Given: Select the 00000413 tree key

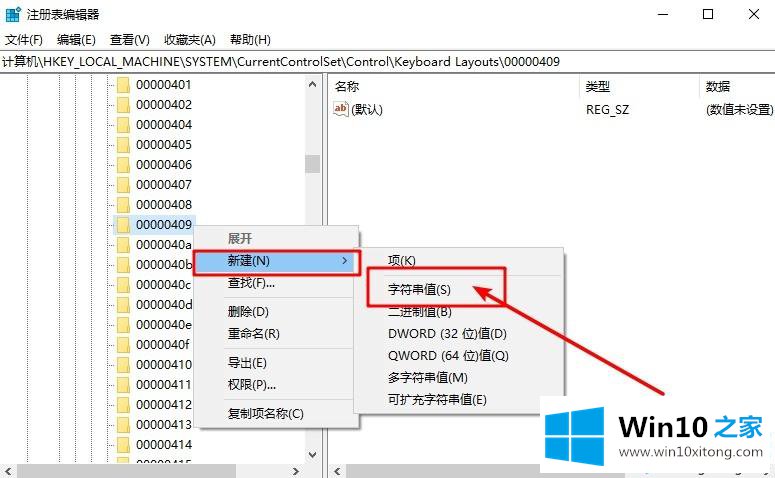Looking at the screenshot, I should coord(164,425).
